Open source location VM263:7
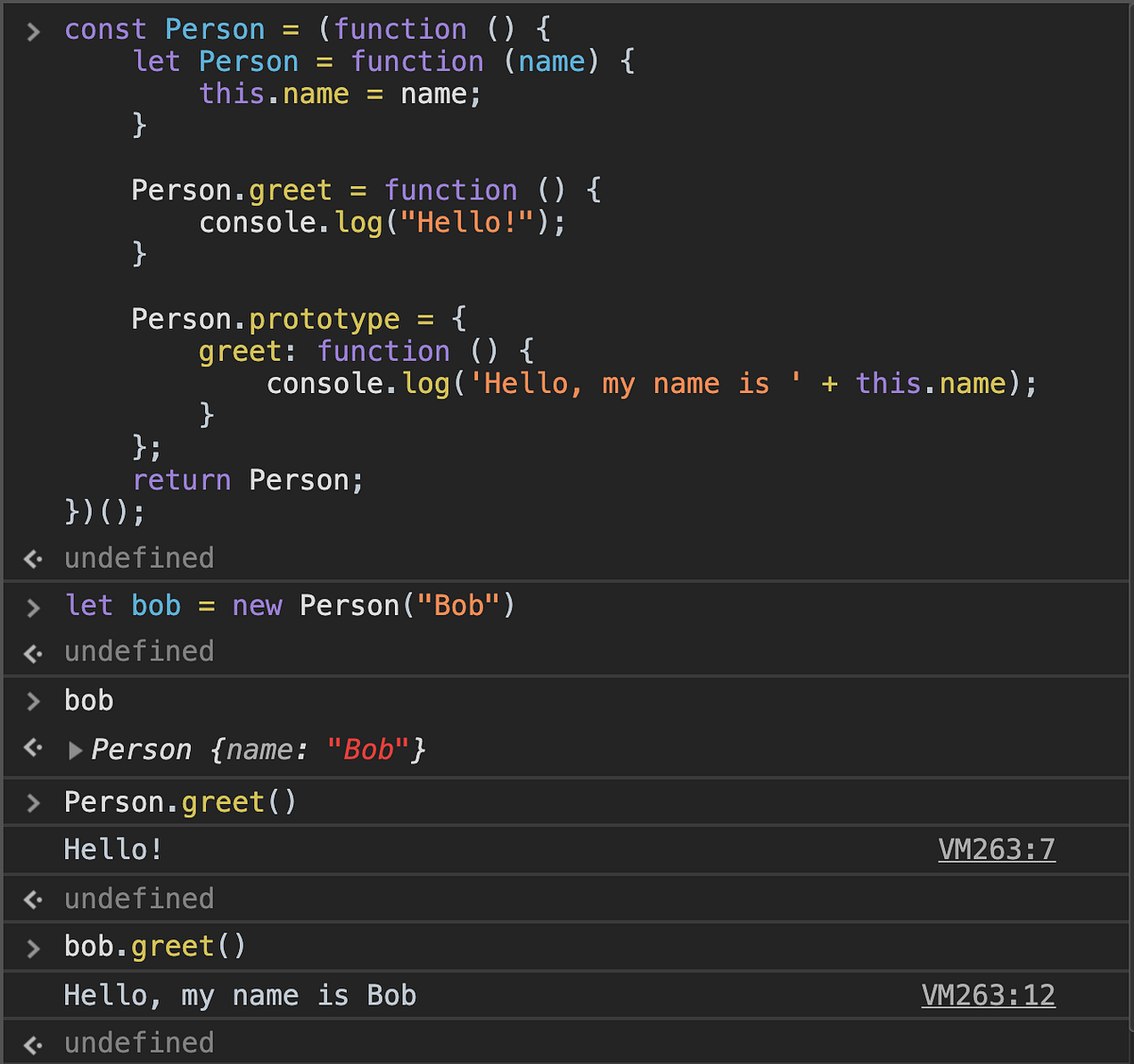The height and width of the screenshot is (1064, 1134). click(996, 849)
